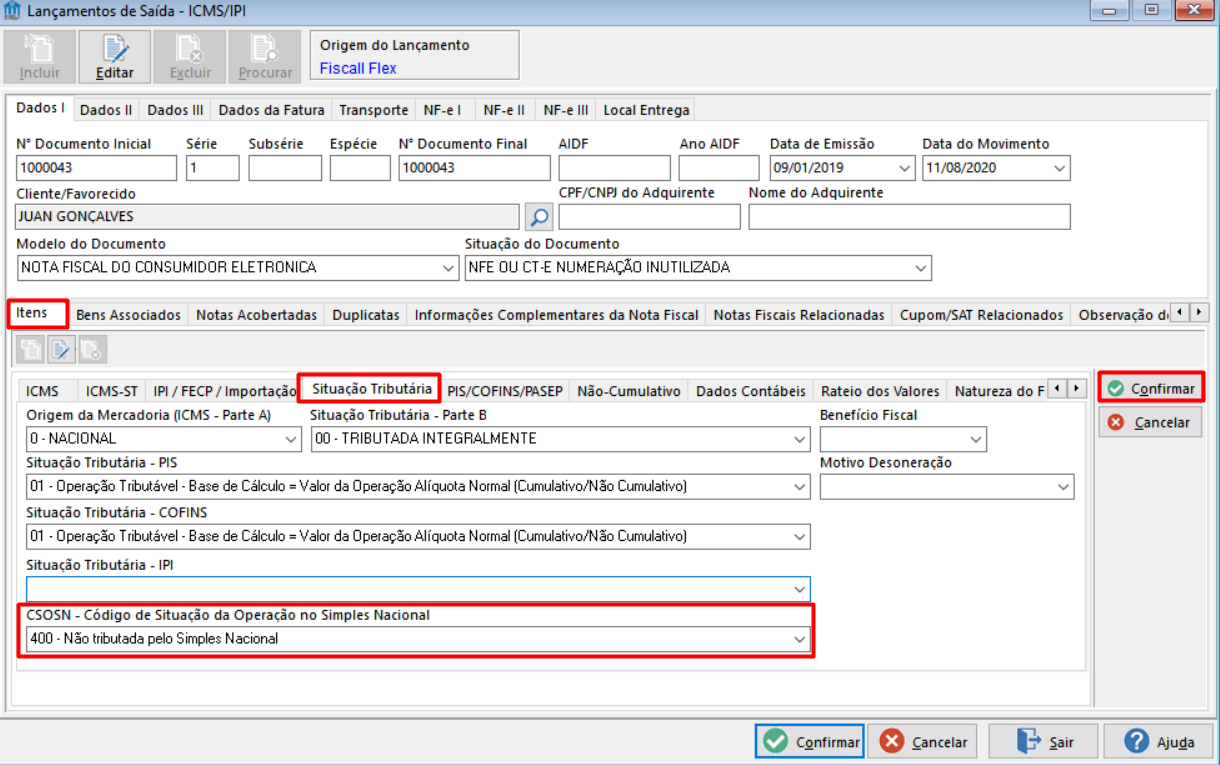Click the Nome do Adquirente field
Screen dimensions: 1220x765
910,217
